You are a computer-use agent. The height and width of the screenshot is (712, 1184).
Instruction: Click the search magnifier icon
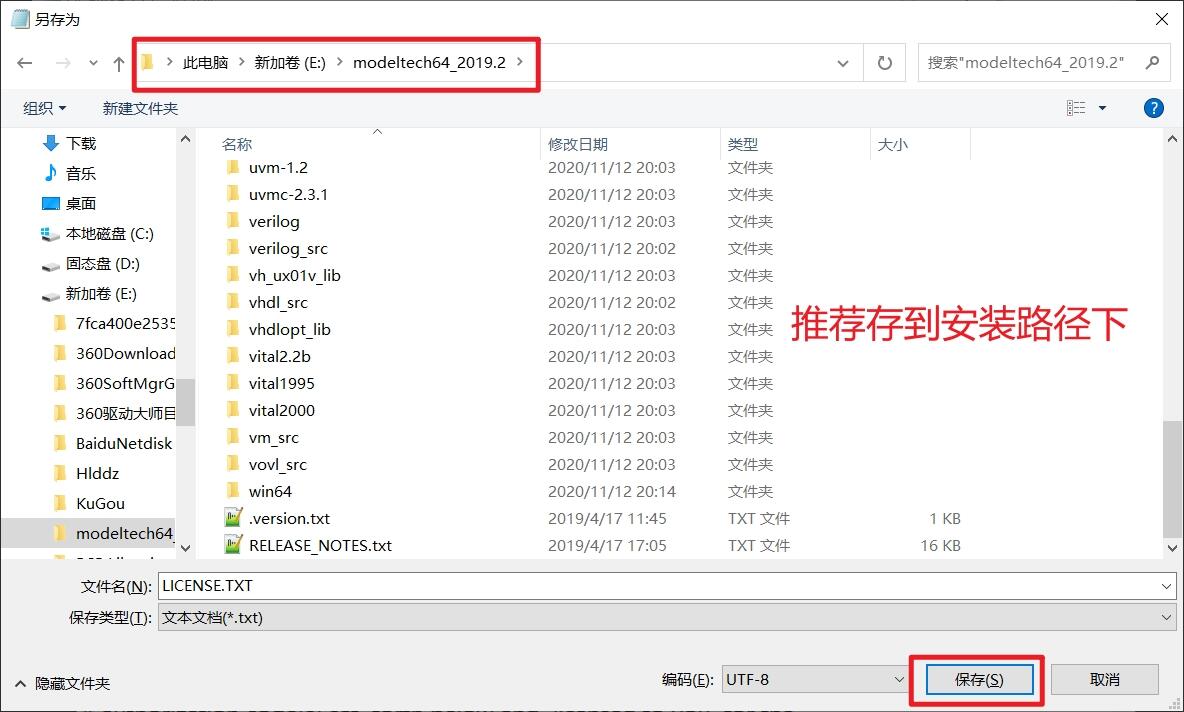pos(1152,63)
